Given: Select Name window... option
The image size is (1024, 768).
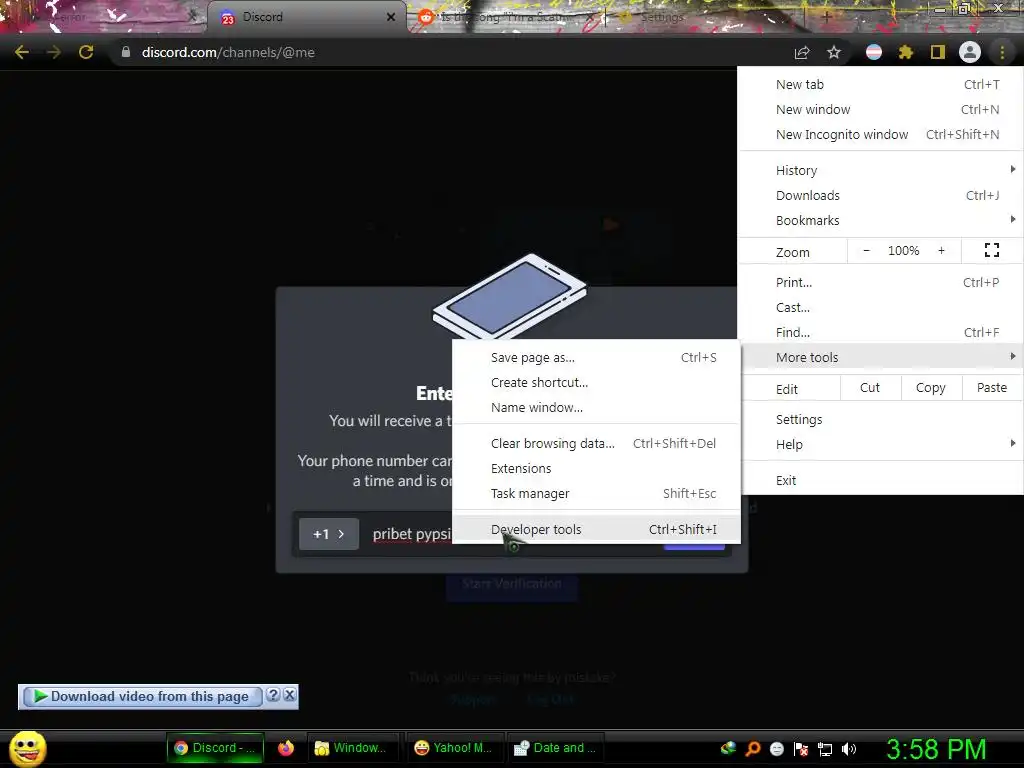Looking at the screenshot, I should 596,408.
